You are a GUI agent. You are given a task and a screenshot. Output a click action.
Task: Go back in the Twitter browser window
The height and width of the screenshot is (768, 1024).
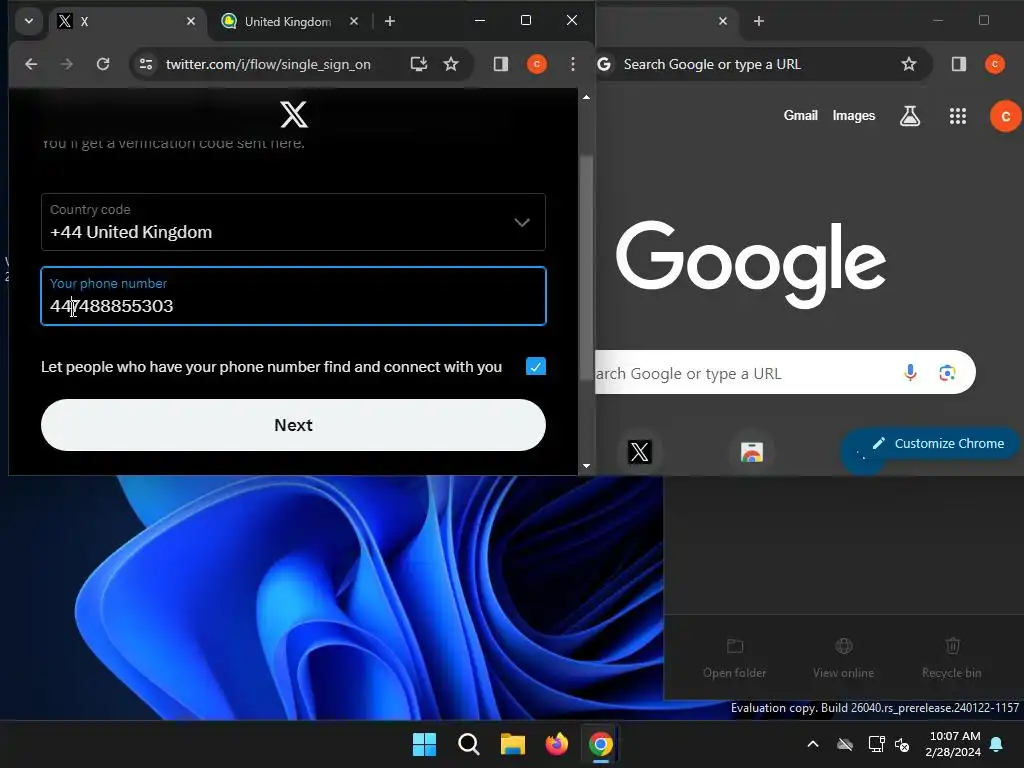(x=31, y=64)
